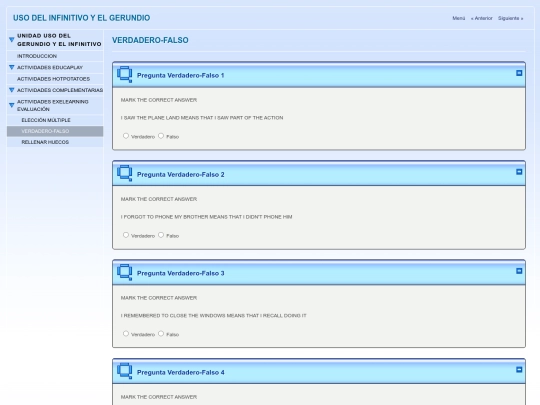Click the 'I remembered to close the windows' statement
540x405 pixels.
click(214, 315)
